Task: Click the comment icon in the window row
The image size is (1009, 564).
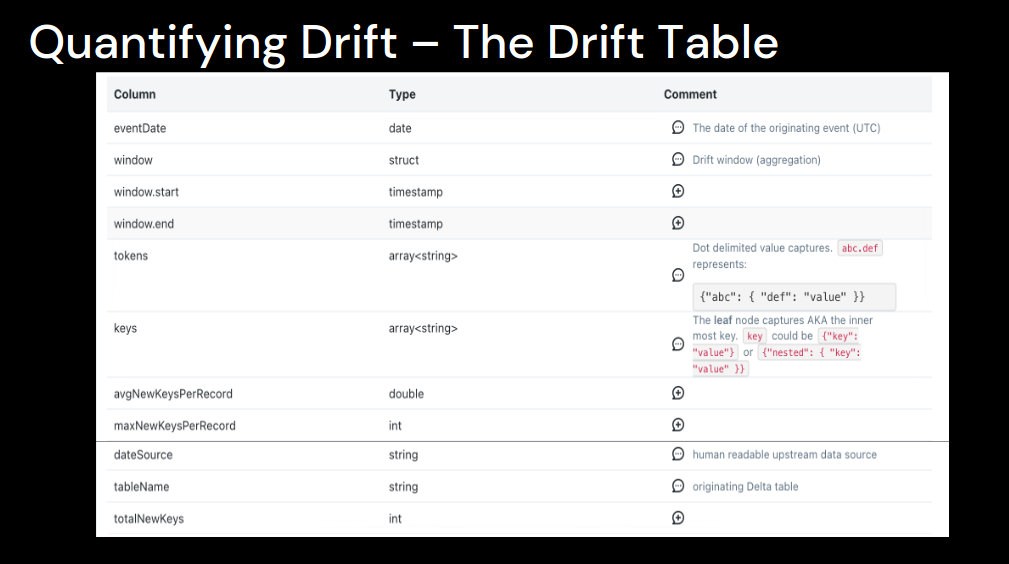Action: (x=678, y=159)
